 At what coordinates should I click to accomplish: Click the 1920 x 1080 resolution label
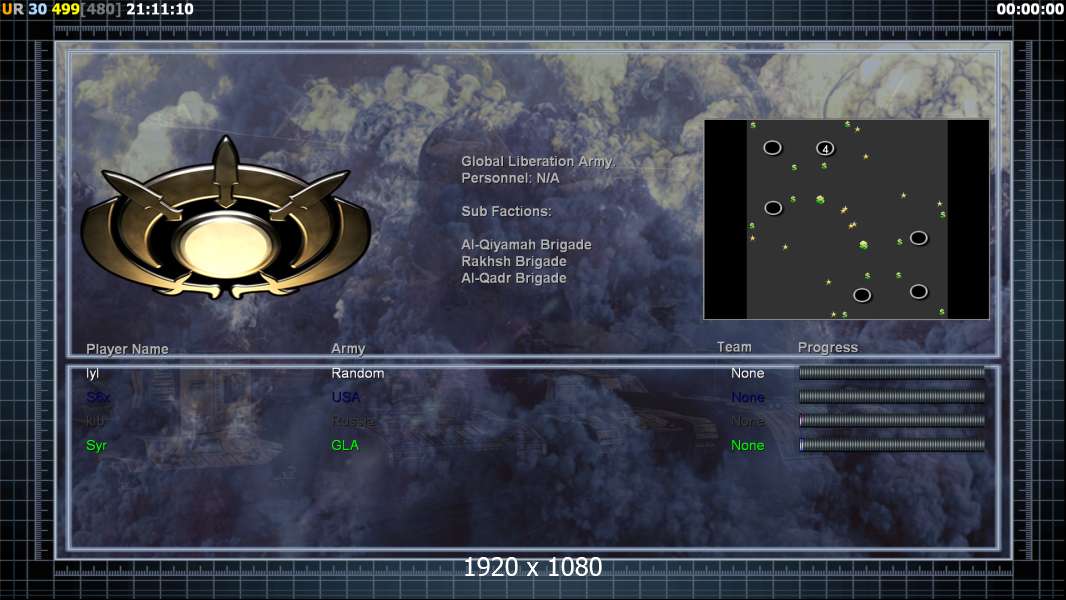[x=532, y=567]
